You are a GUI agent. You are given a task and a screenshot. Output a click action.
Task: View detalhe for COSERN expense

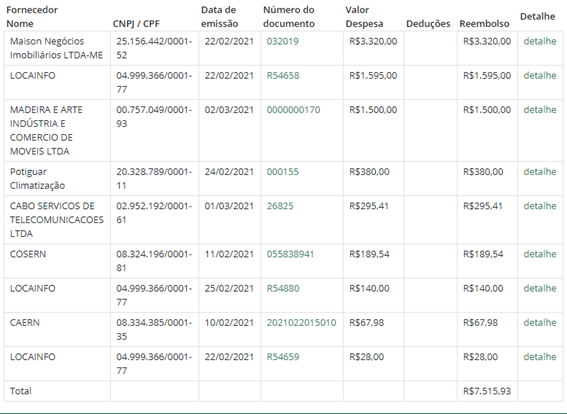pyautogui.click(x=540, y=254)
